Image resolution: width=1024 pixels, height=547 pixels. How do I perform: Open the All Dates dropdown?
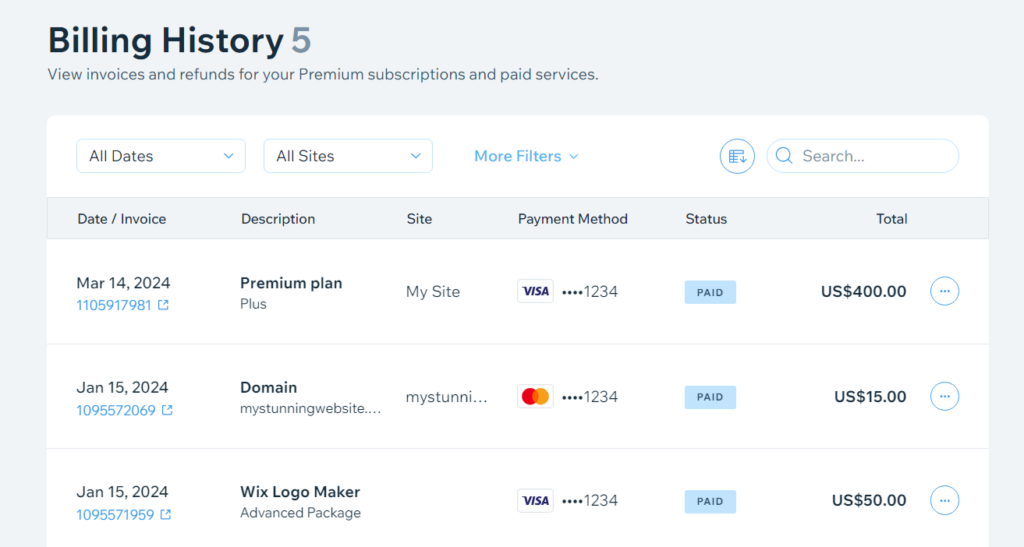[x=161, y=156]
